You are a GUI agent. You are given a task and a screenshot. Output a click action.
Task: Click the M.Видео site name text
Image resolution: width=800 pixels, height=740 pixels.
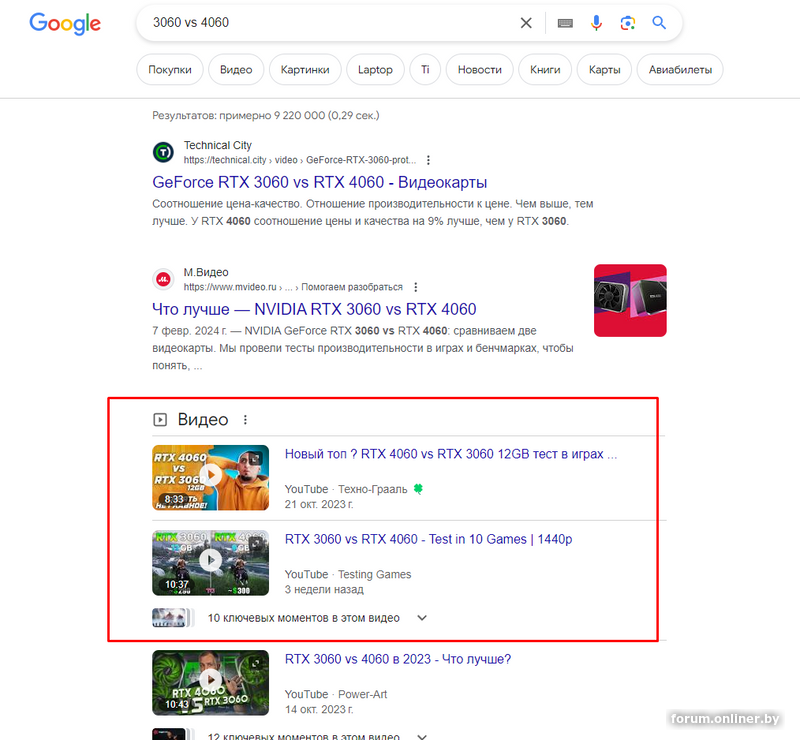[x=206, y=273]
